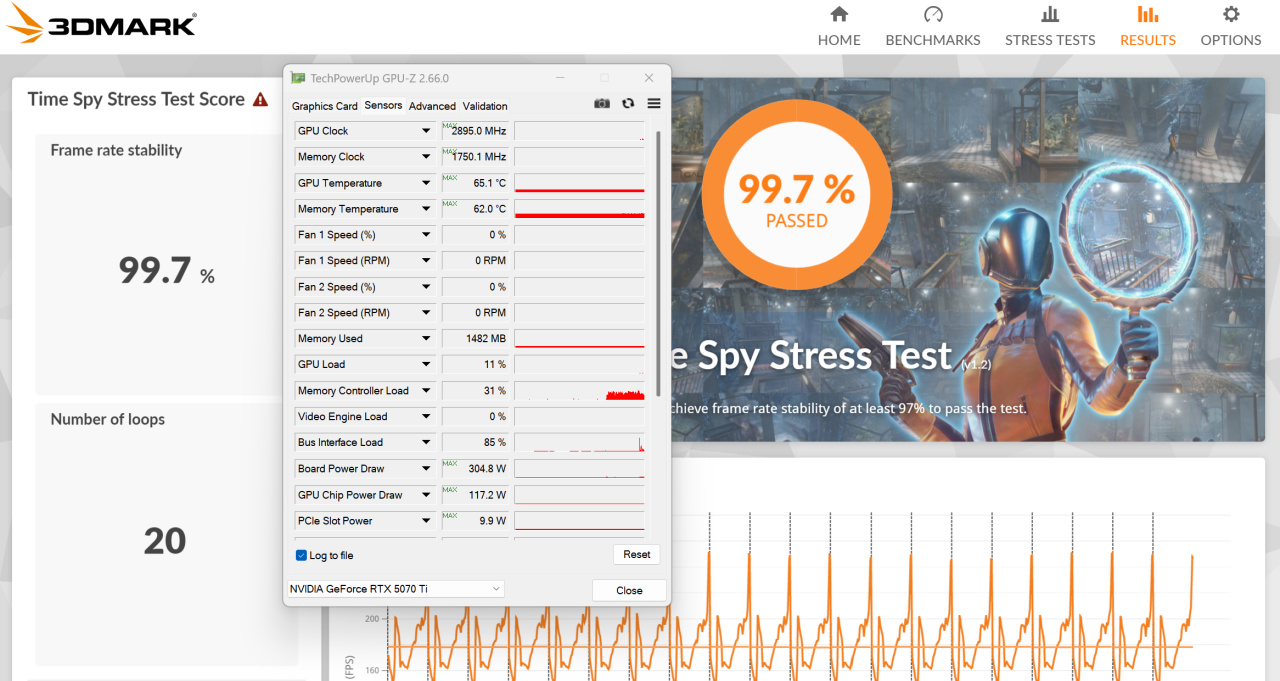Image resolution: width=1280 pixels, height=681 pixels.
Task: Expand GPU Temperature sensor dropdown
Action: pos(426,183)
